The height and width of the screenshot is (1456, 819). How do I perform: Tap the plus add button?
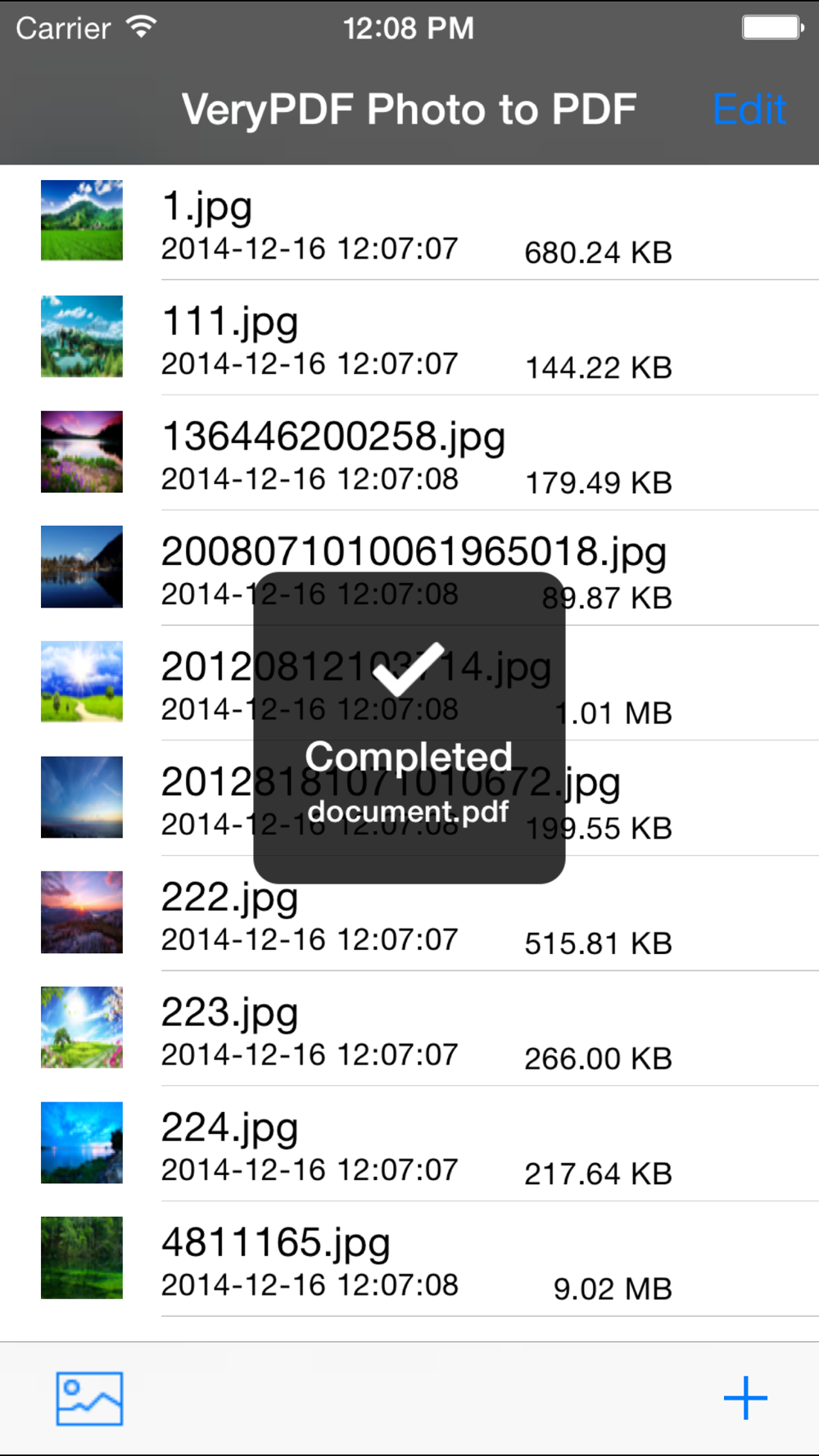coord(745,1398)
